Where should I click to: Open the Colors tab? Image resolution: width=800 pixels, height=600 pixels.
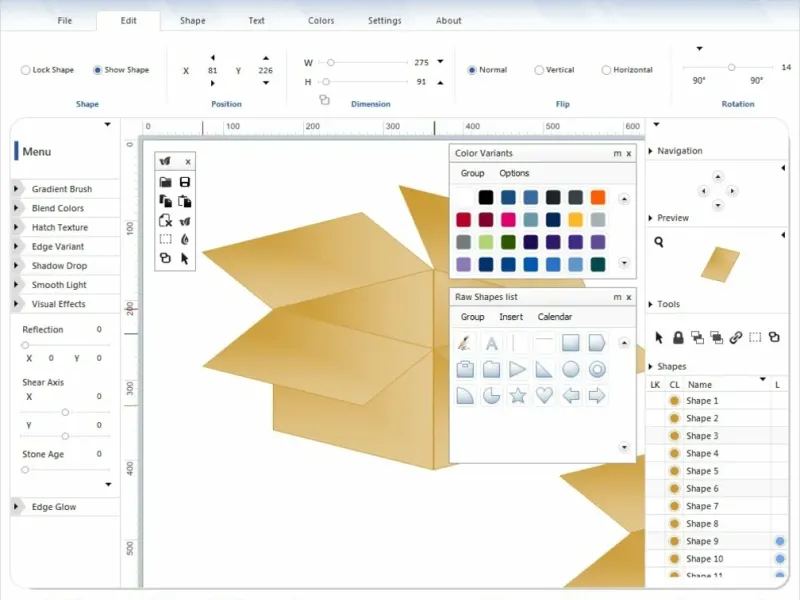321,21
